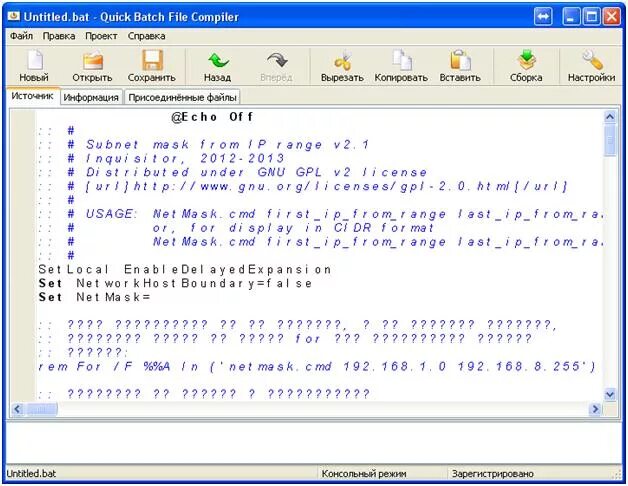Place cursor on '@Echo Off' line

point(212,117)
